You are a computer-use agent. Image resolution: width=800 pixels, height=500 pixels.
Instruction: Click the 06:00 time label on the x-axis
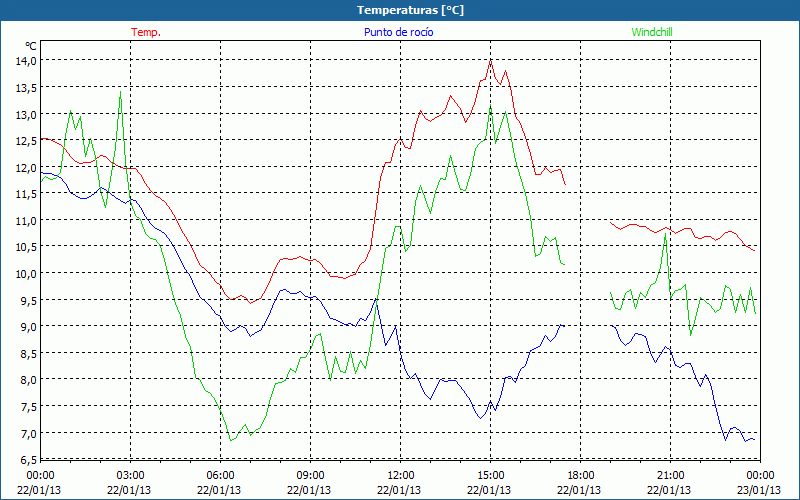[220, 476]
